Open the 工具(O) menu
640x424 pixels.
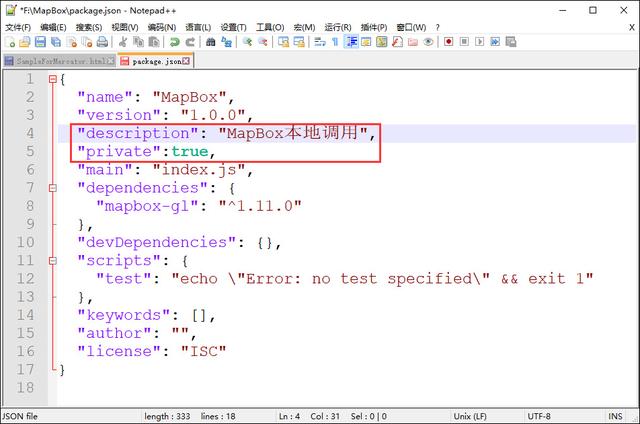point(270,27)
